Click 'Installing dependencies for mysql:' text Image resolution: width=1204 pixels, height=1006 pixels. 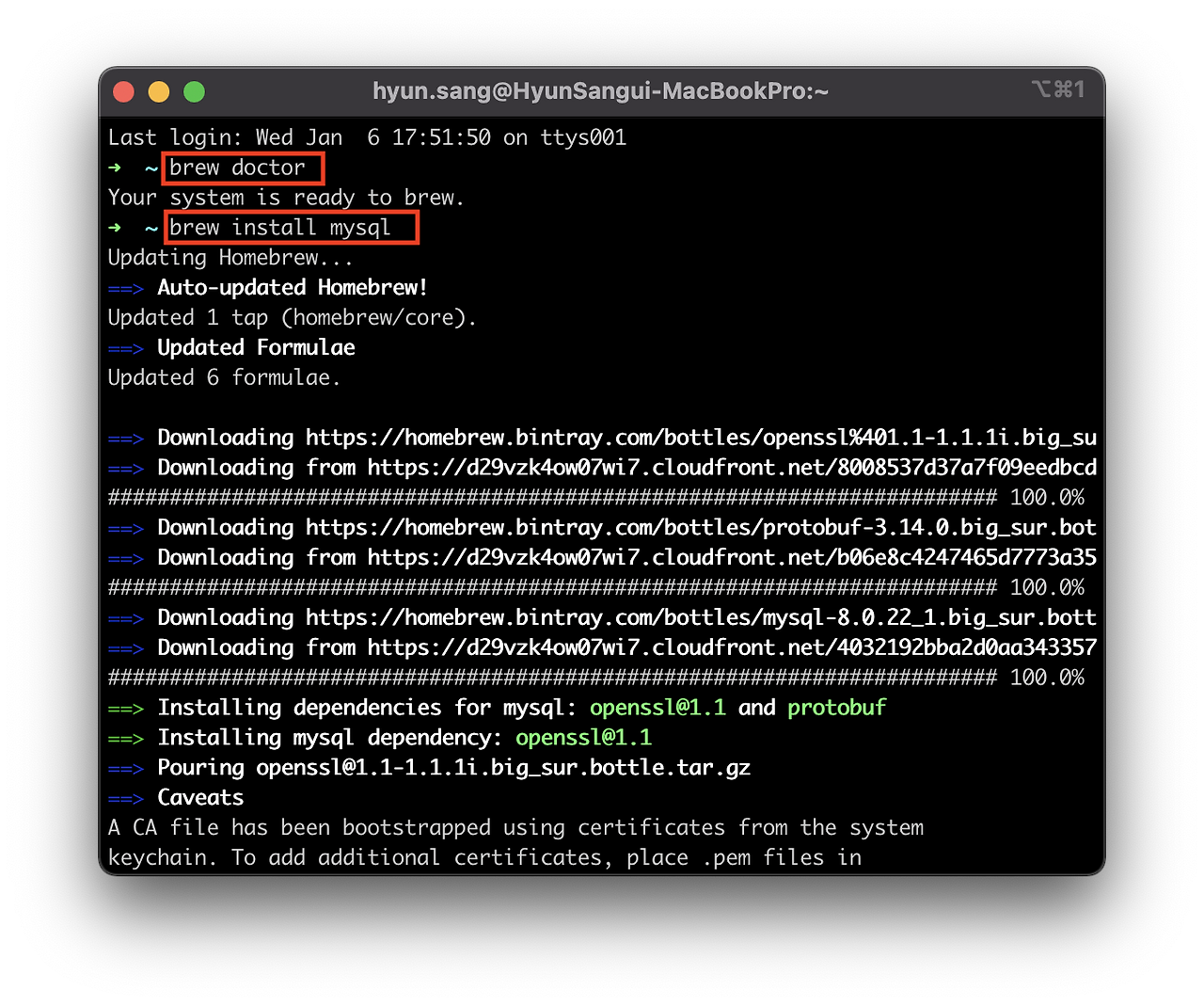click(x=367, y=708)
